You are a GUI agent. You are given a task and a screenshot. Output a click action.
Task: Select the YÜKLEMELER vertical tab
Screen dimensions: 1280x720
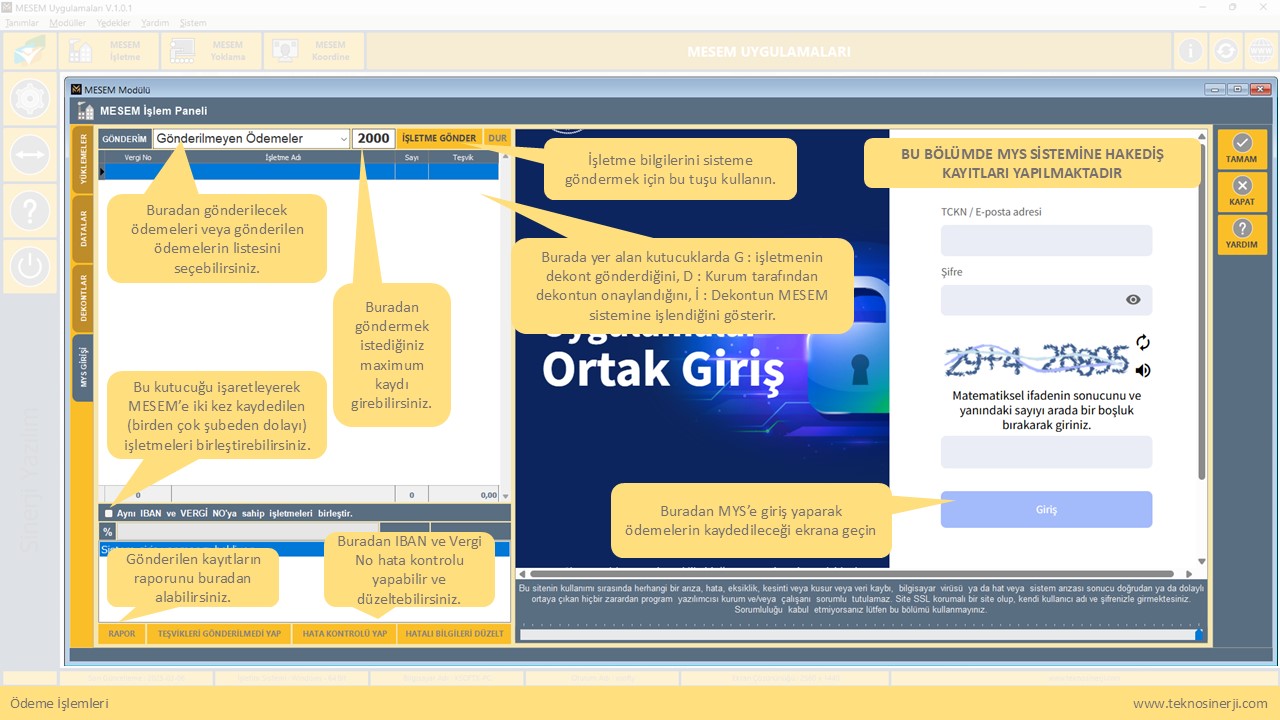click(84, 160)
